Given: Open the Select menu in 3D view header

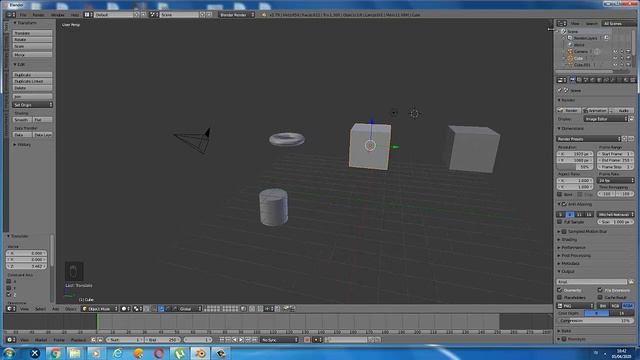Looking at the screenshot, I should click(40, 309).
